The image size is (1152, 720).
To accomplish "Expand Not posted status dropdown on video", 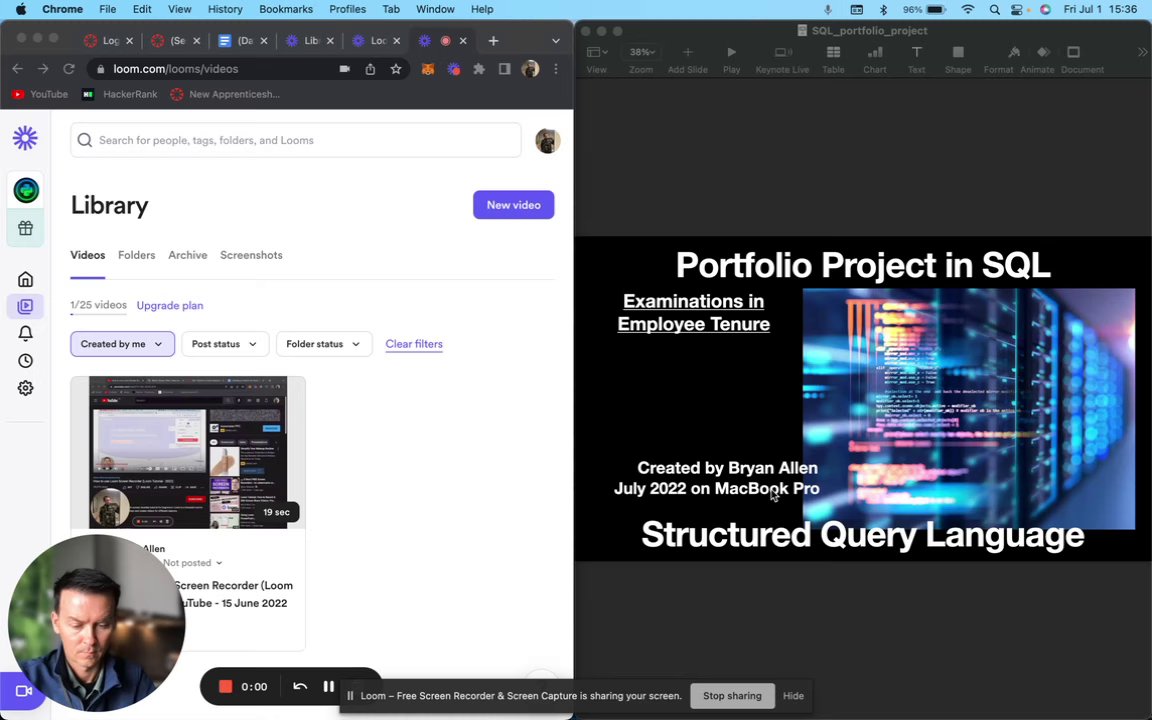I will tap(192, 563).
